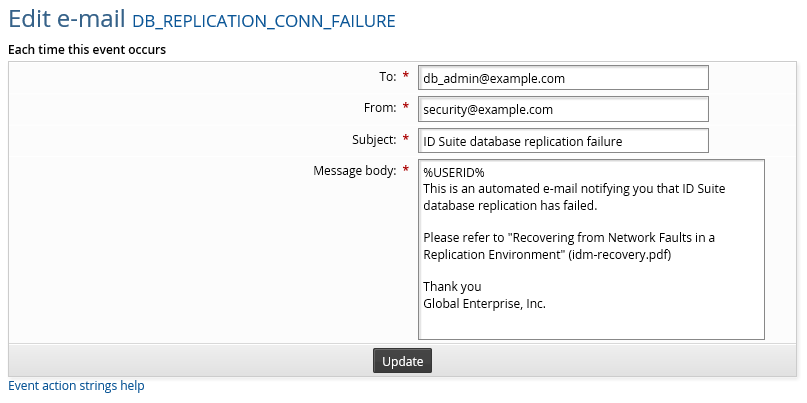The image size is (807, 403).
Task: Click the "Message body:" field label
Action: point(355,170)
